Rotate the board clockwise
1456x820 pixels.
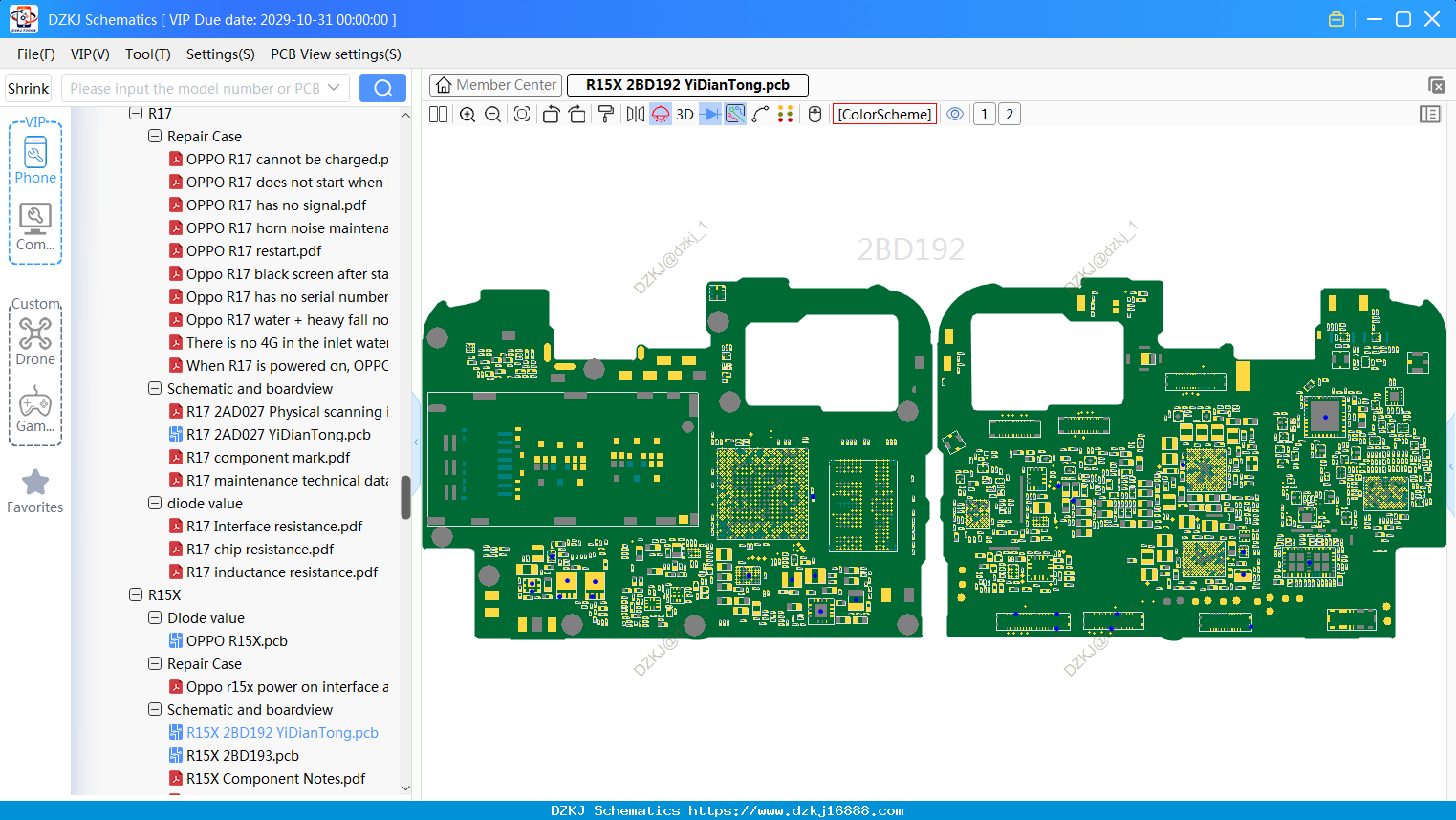pyautogui.click(x=577, y=115)
